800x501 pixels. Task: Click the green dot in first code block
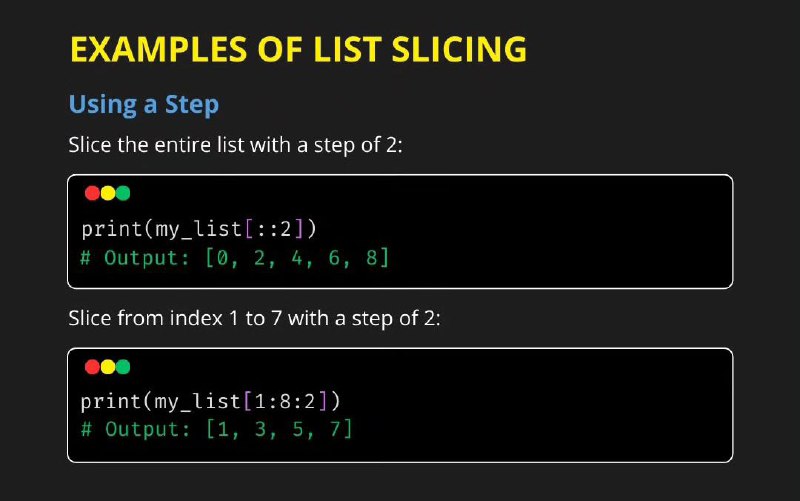[x=123, y=193]
